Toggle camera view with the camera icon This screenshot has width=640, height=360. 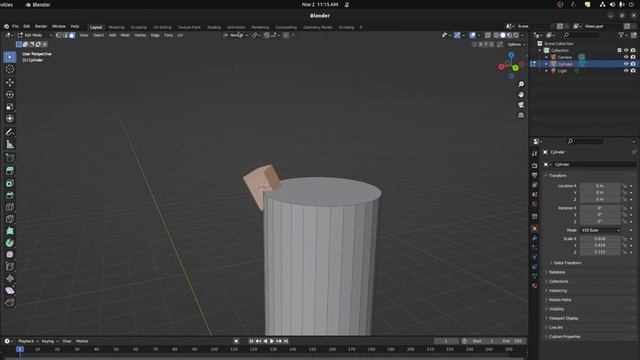click(521, 105)
